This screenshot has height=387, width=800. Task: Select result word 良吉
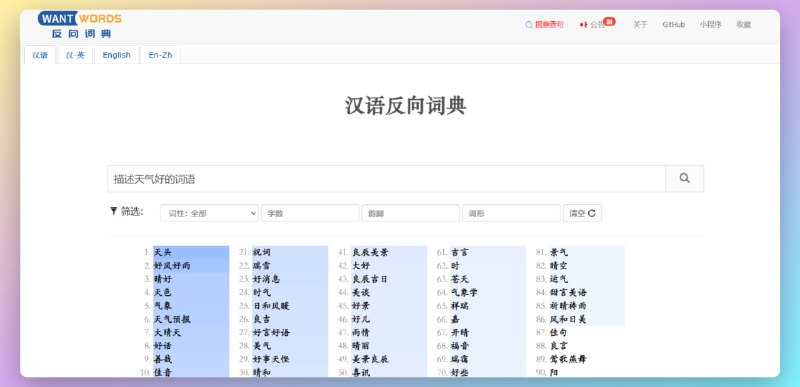262,319
